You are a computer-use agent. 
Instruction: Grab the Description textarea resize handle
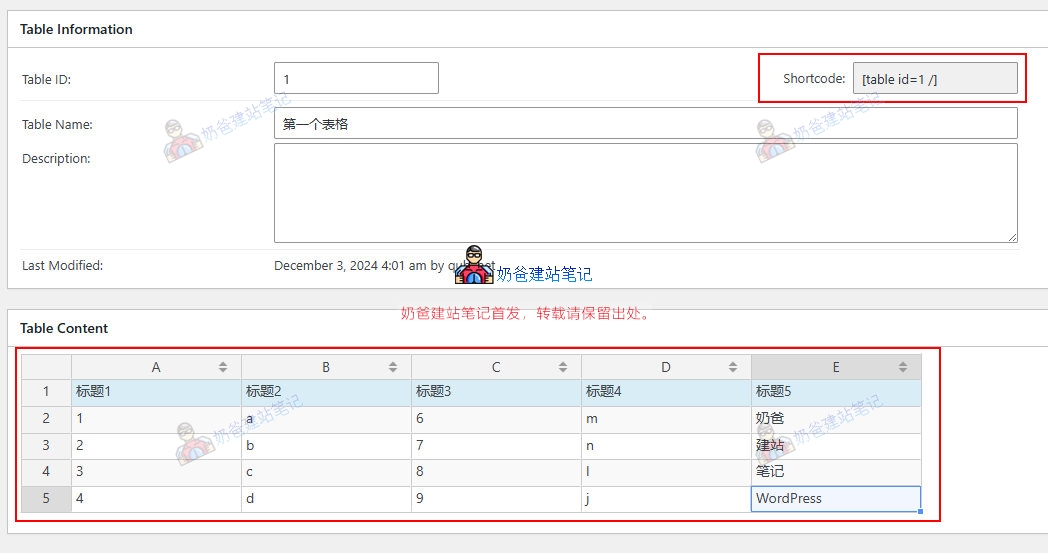[x=1013, y=237]
